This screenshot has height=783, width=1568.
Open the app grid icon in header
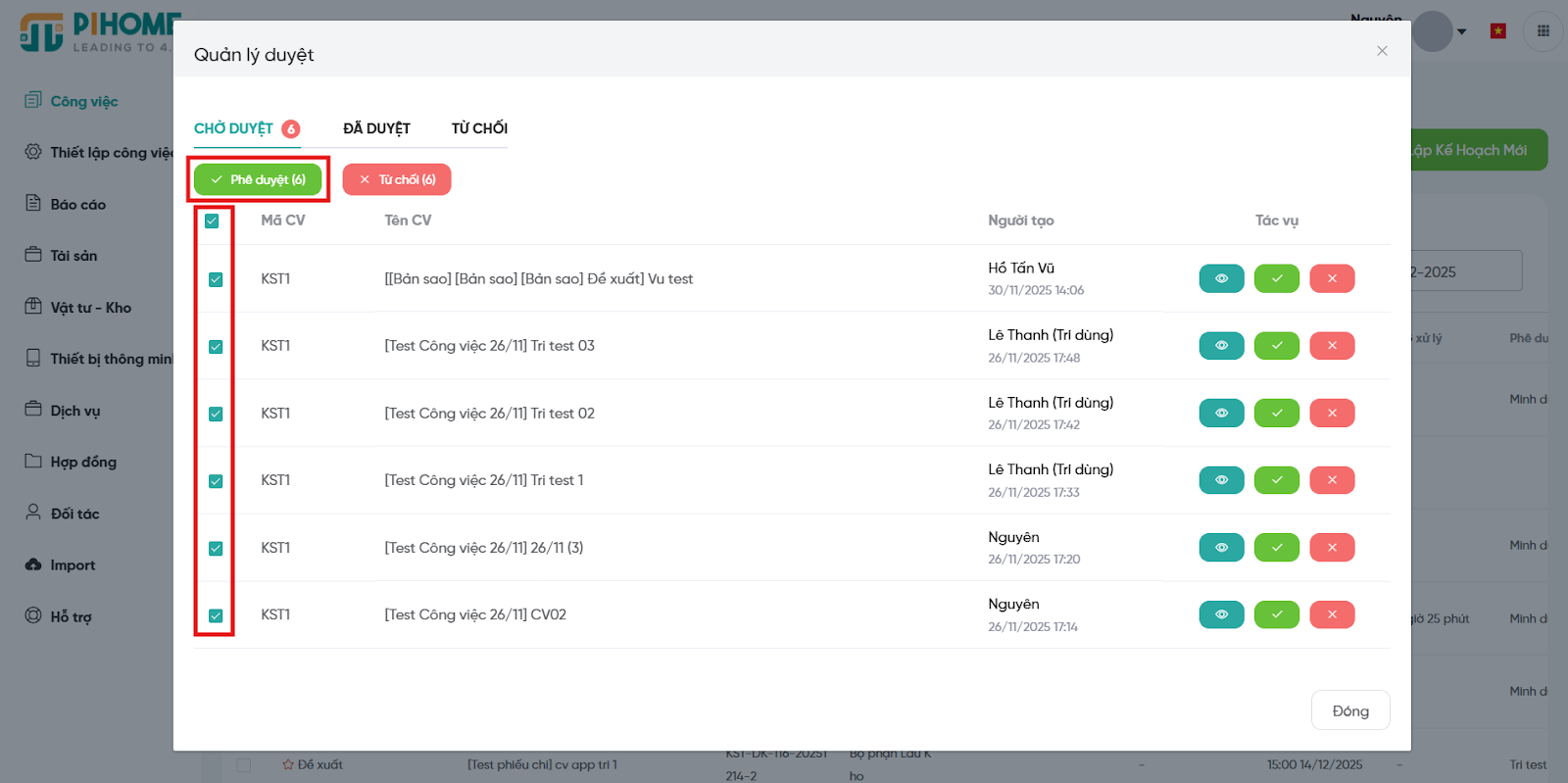click(1543, 31)
